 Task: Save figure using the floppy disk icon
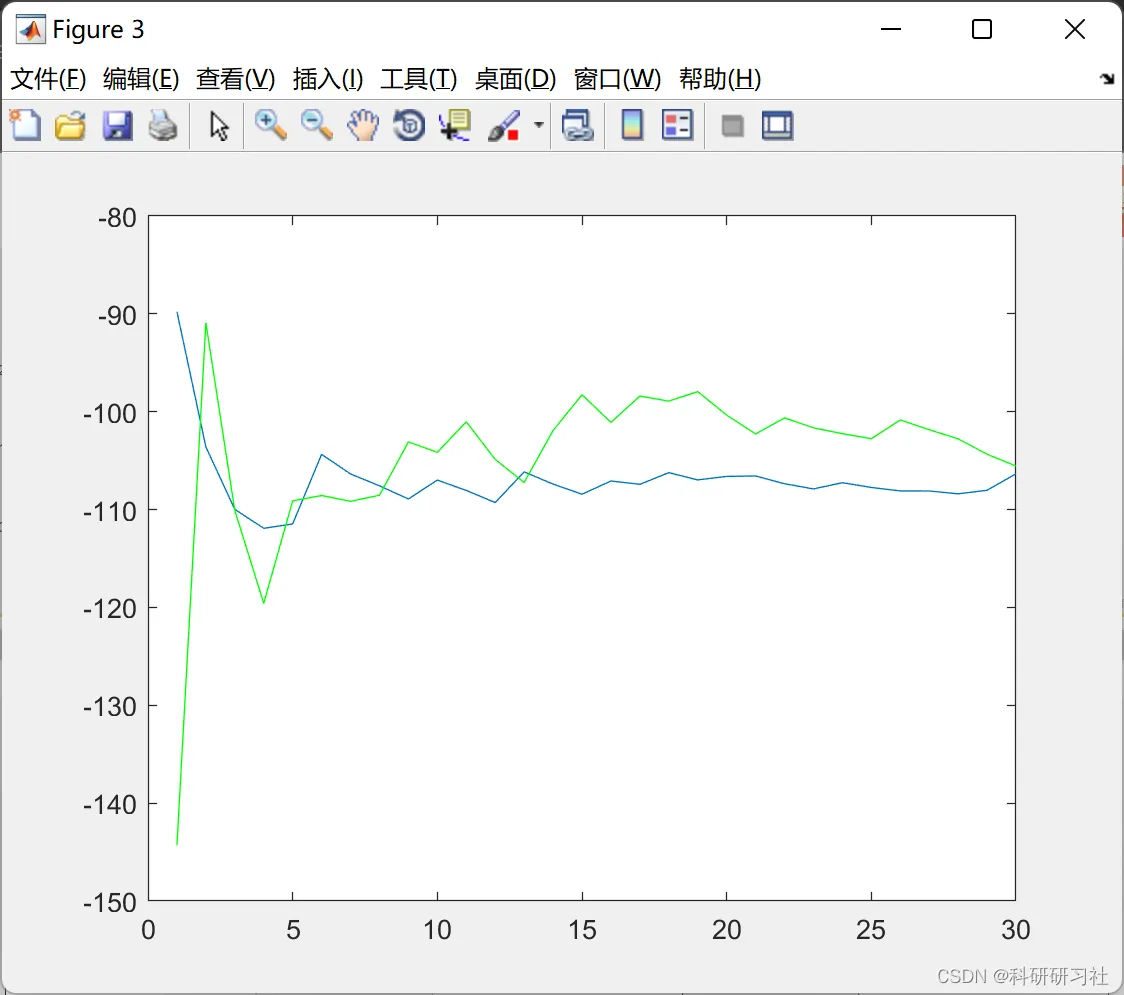[117, 125]
